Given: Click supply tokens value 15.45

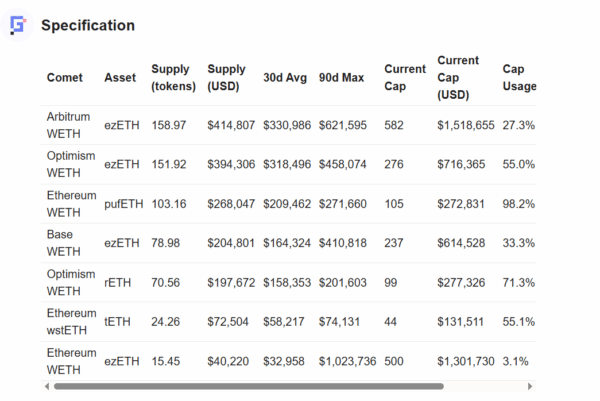Looking at the screenshot, I should 165,361.
